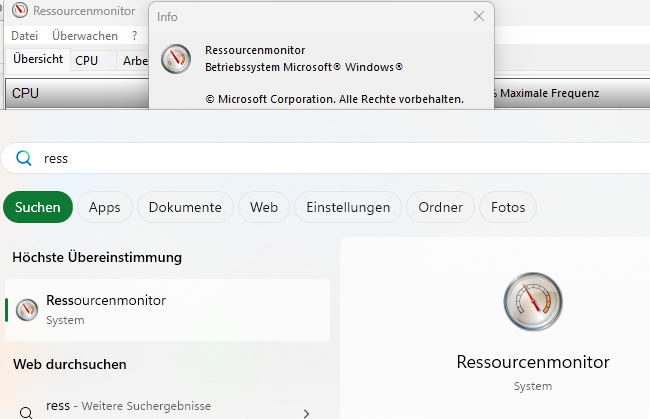The width and height of the screenshot is (650, 419).
Task: Open the Überwachen menu
Action: point(85,36)
